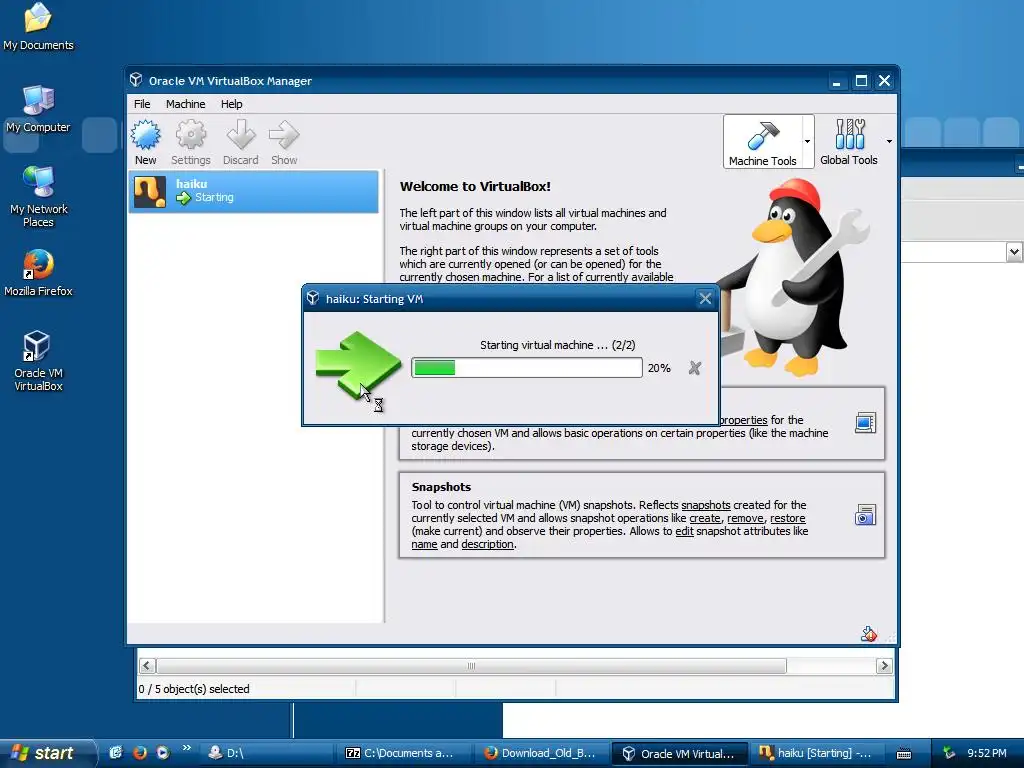Open Mozilla Firefox desktop shortcut
Screen dimensions: 1024x768
pyautogui.click(x=38, y=273)
